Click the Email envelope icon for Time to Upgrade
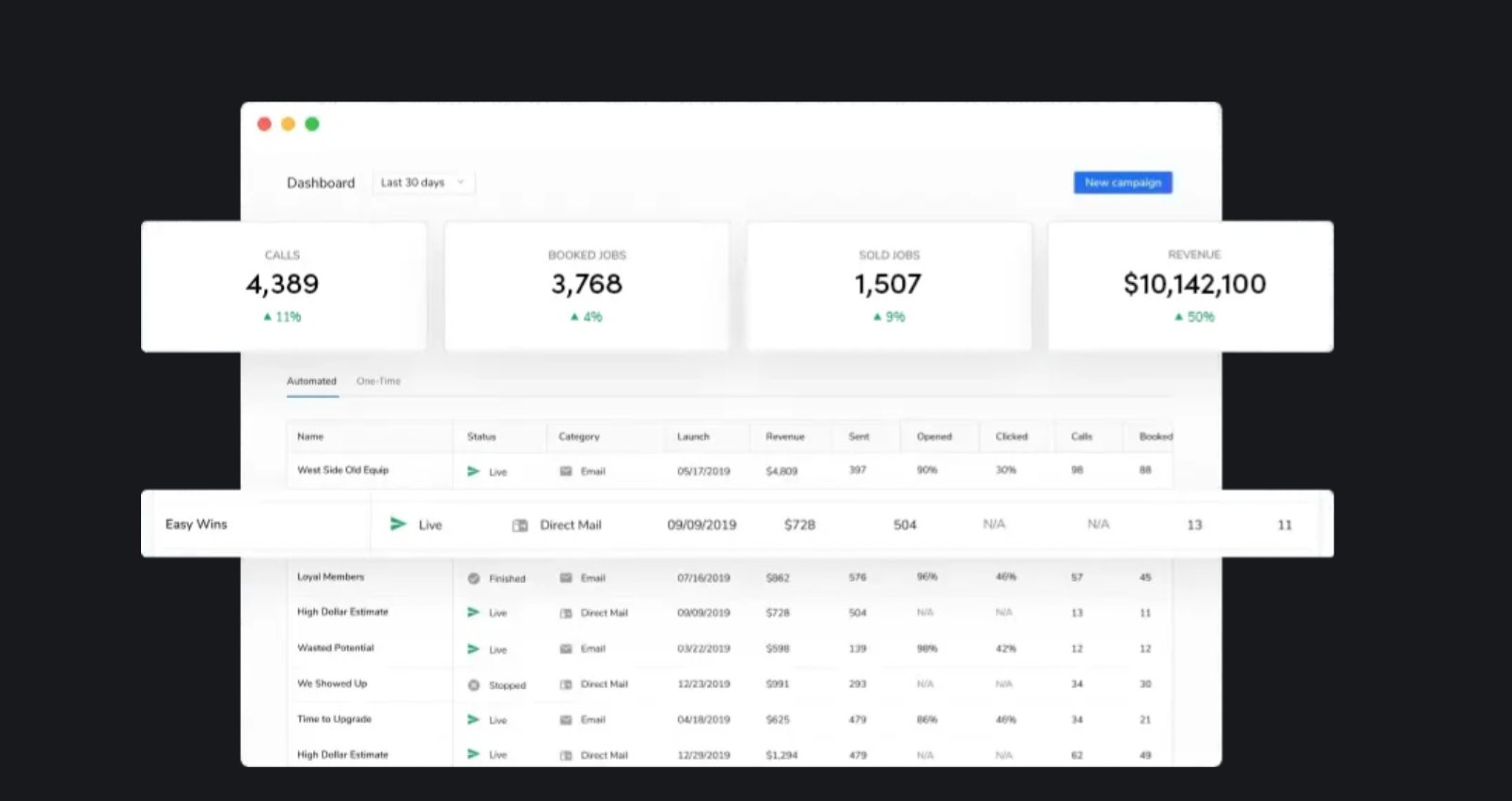 tap(566, 720)
